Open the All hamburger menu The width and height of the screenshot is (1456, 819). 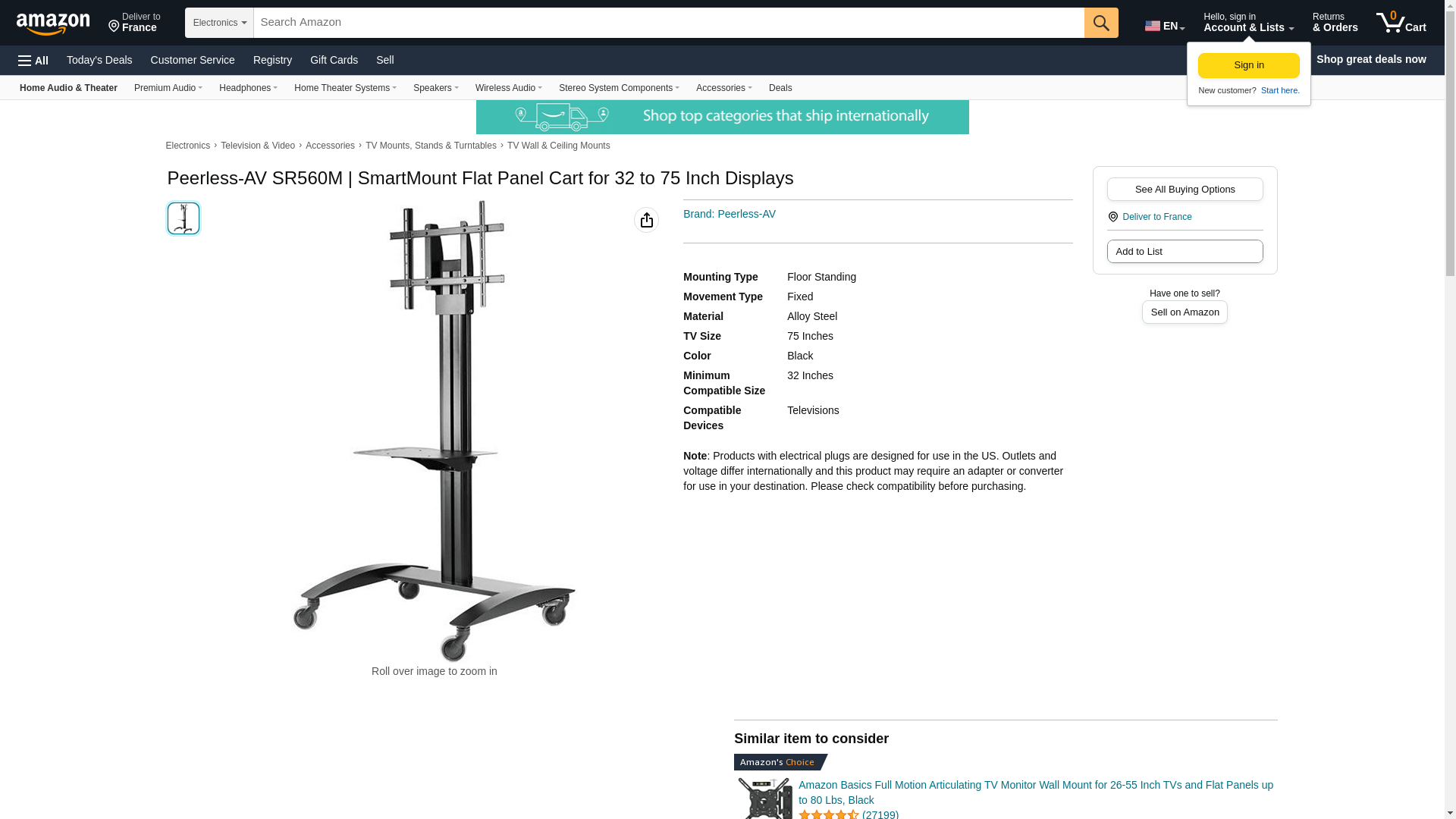coord(33,60)
